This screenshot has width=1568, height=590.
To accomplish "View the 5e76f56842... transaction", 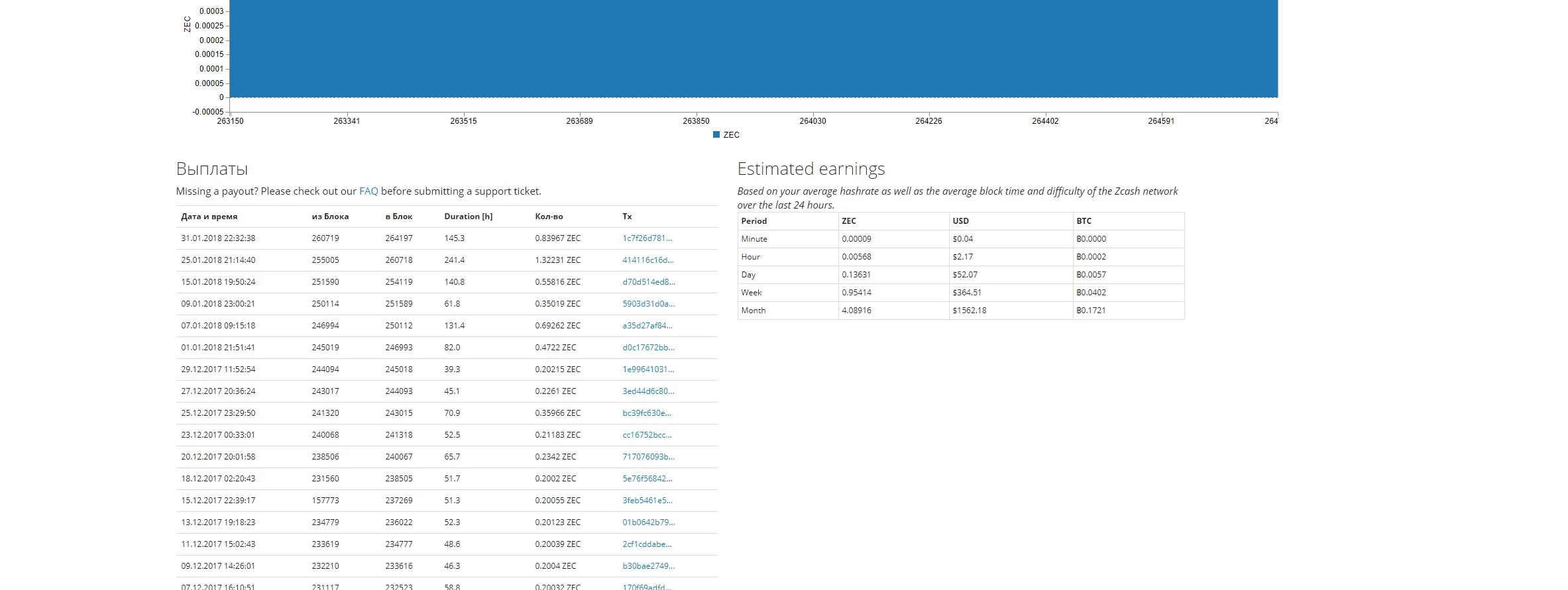I will pyautogui.click(x=647, y=479).
